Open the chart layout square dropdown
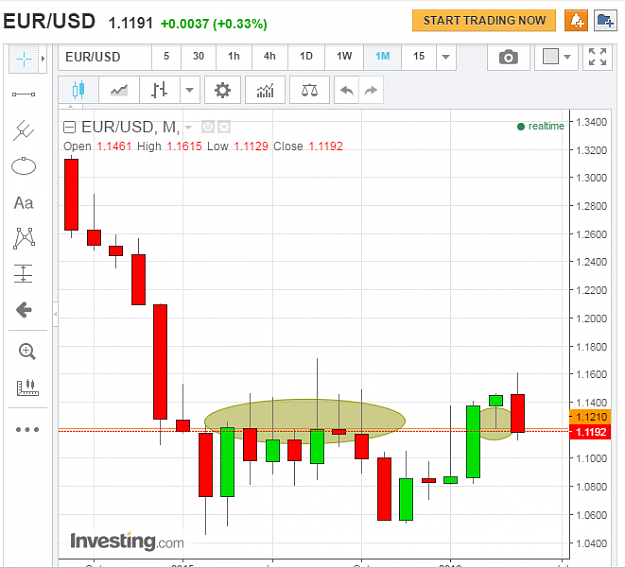This screenshot has height=568, width=625. coord(556,57)
